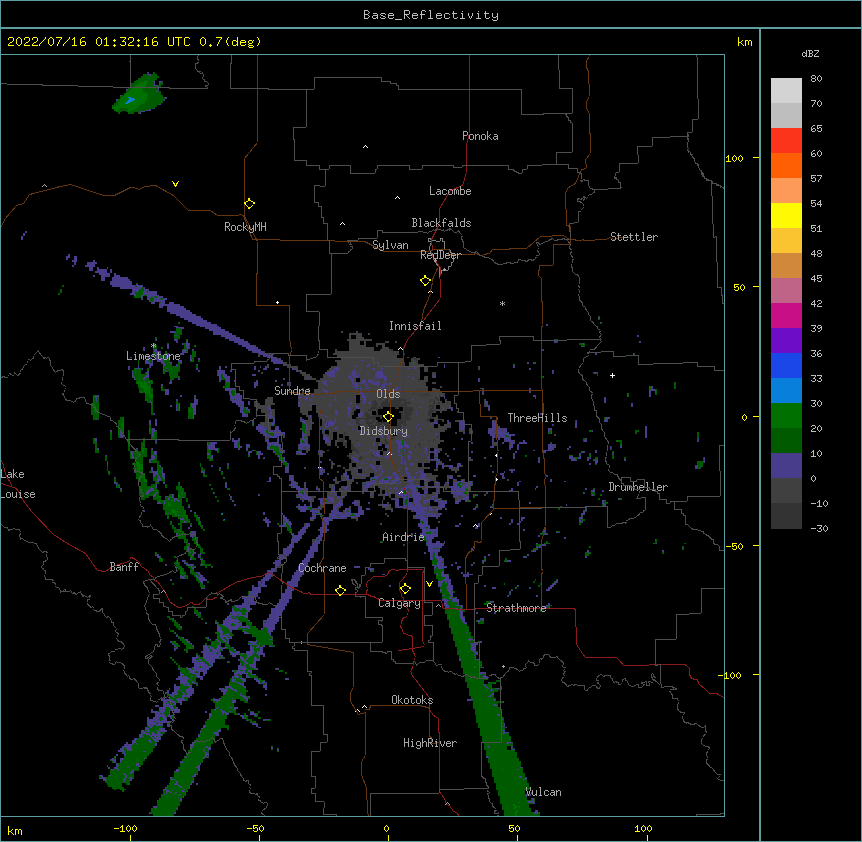Click the Ponoka city label
This screenshot has height=842, width=862.
480,136
